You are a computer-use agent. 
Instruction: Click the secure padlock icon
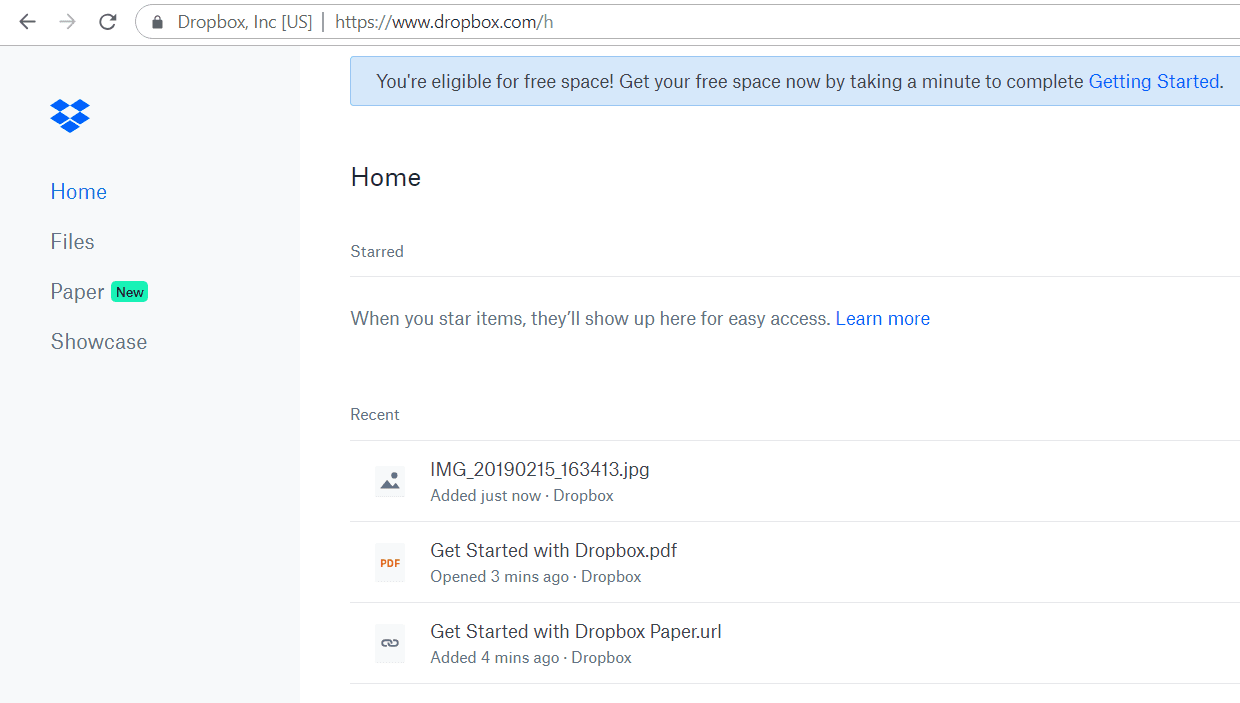pos(157,22)
